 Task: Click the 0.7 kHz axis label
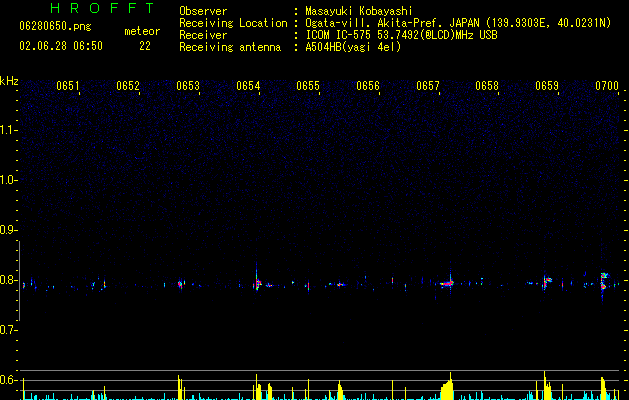[8, 330]
